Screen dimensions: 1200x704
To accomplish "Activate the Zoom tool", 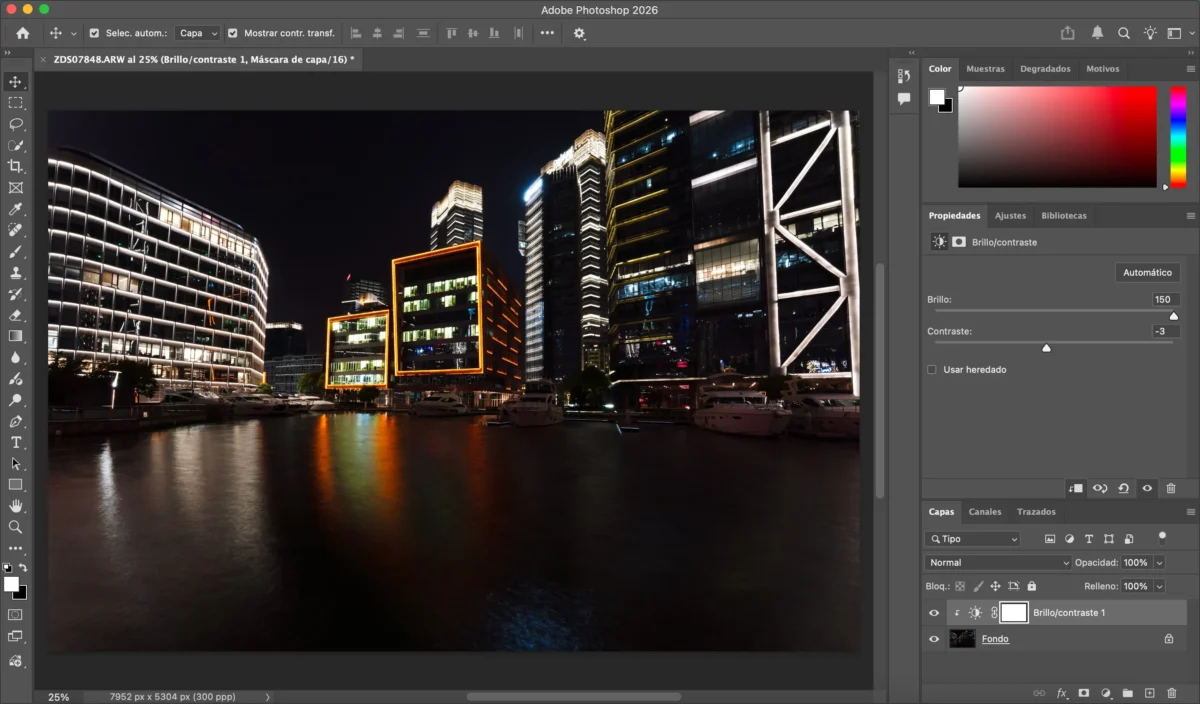I will pyautogui.click(x=15, y=526).
